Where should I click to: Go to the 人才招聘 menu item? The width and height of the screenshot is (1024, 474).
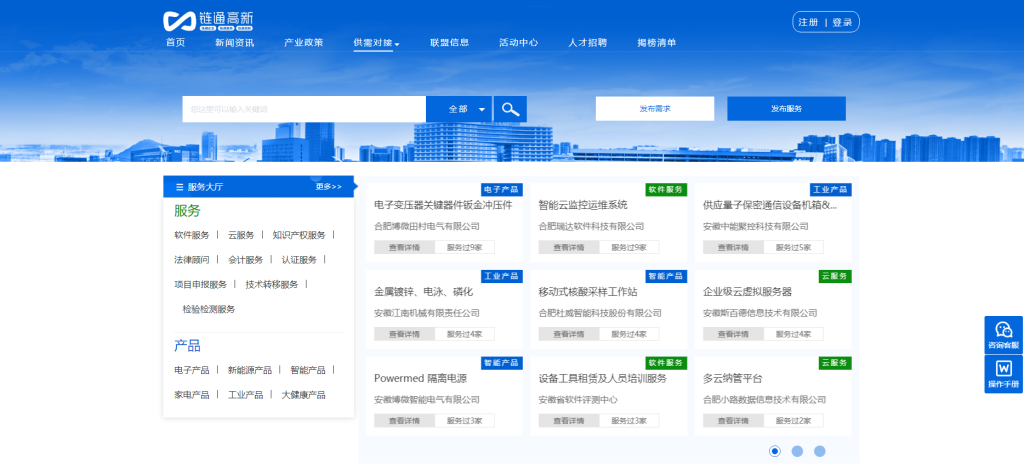coord(587,43)
